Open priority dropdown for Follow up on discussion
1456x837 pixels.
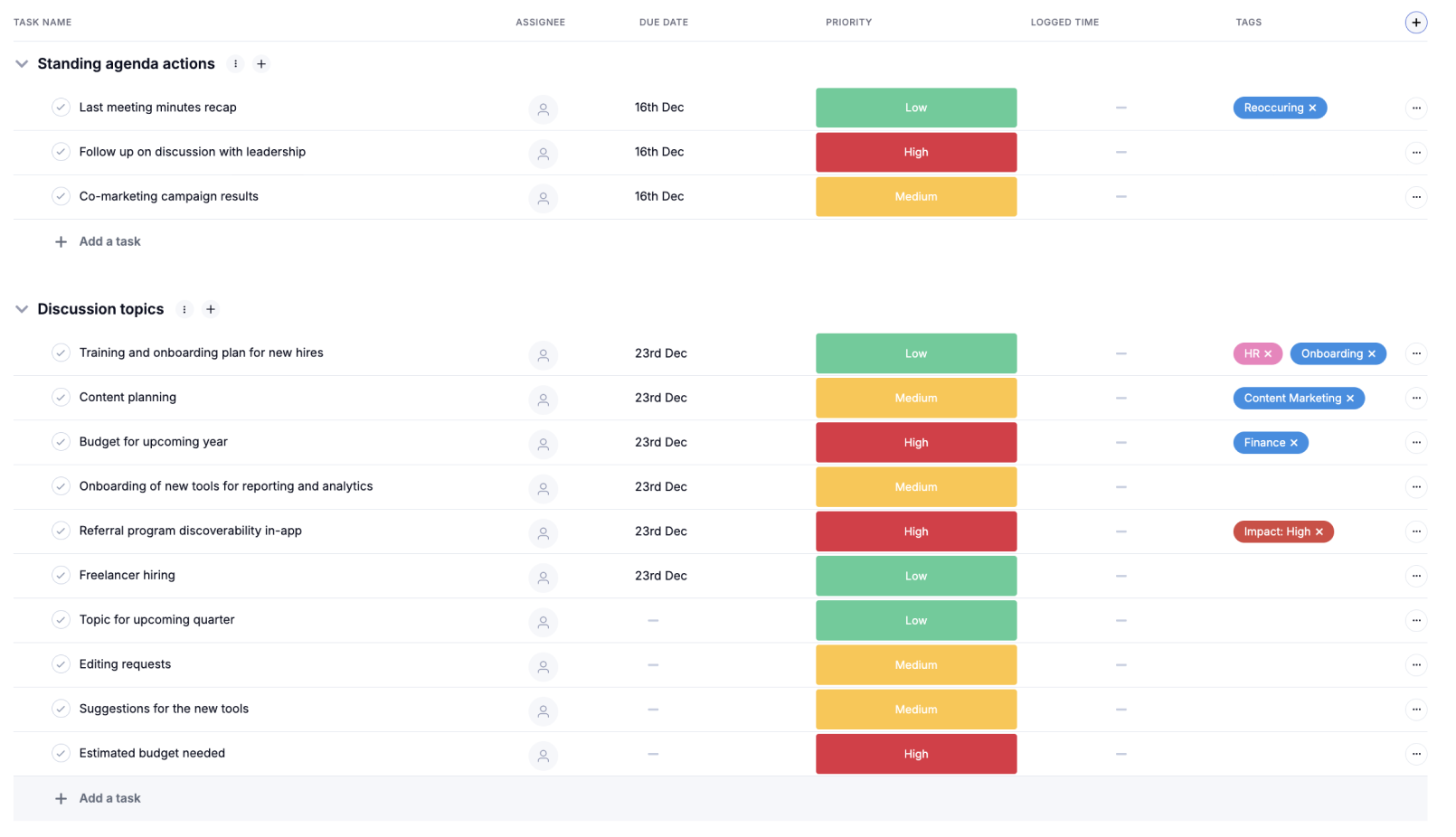(x=915, y=153)
